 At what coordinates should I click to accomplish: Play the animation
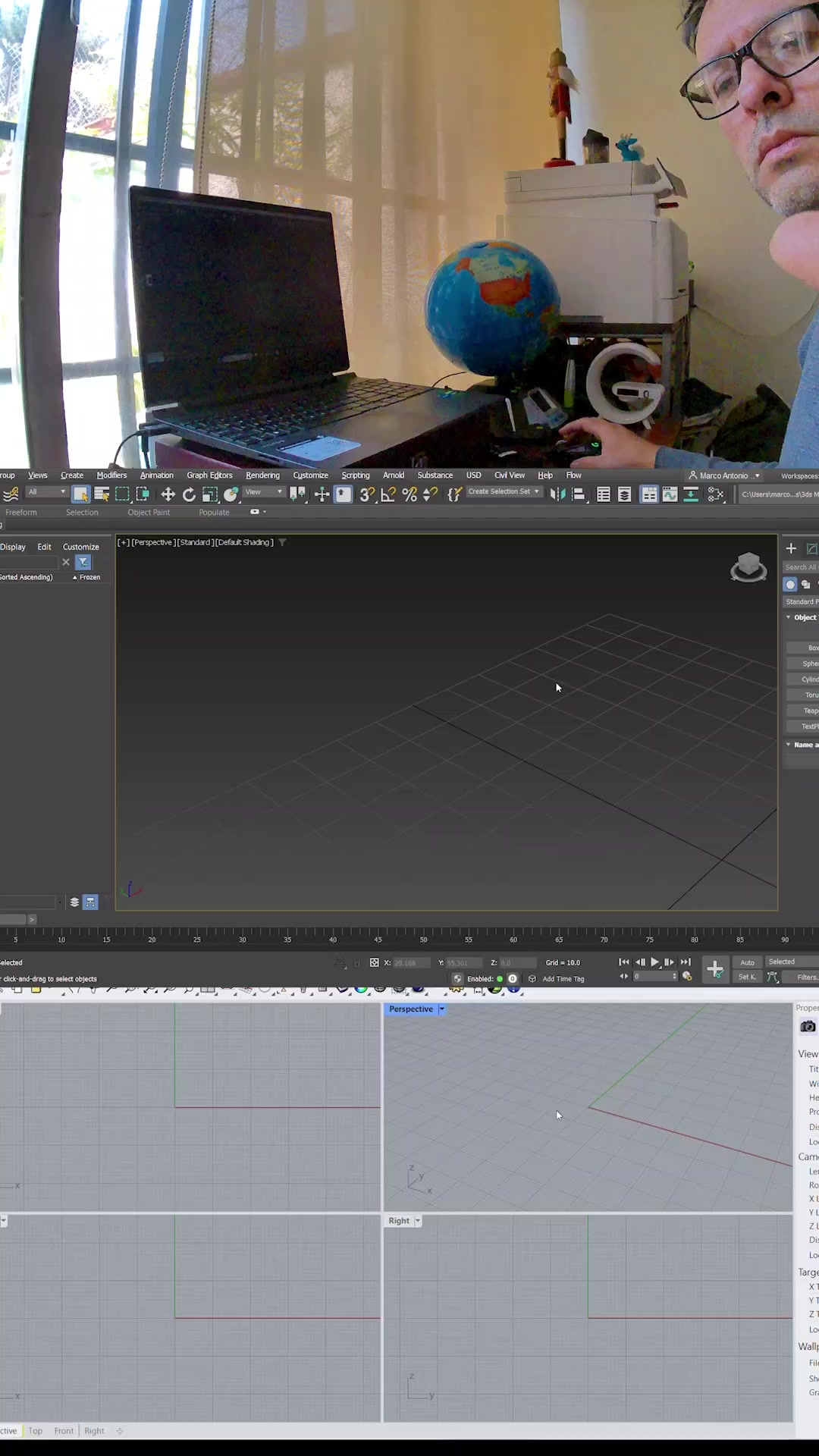click(654, 962)
